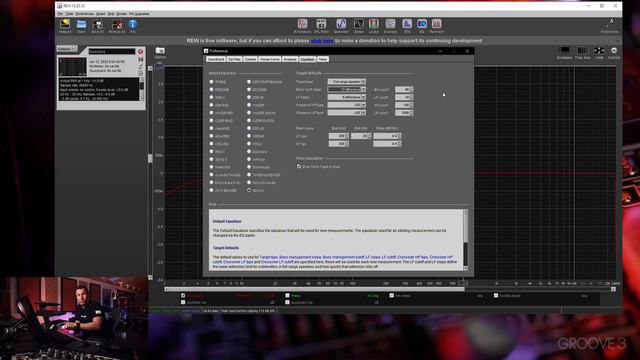Open the graph Limits icon
Viewport: 640px width, 360px height.
pos(599,51)
